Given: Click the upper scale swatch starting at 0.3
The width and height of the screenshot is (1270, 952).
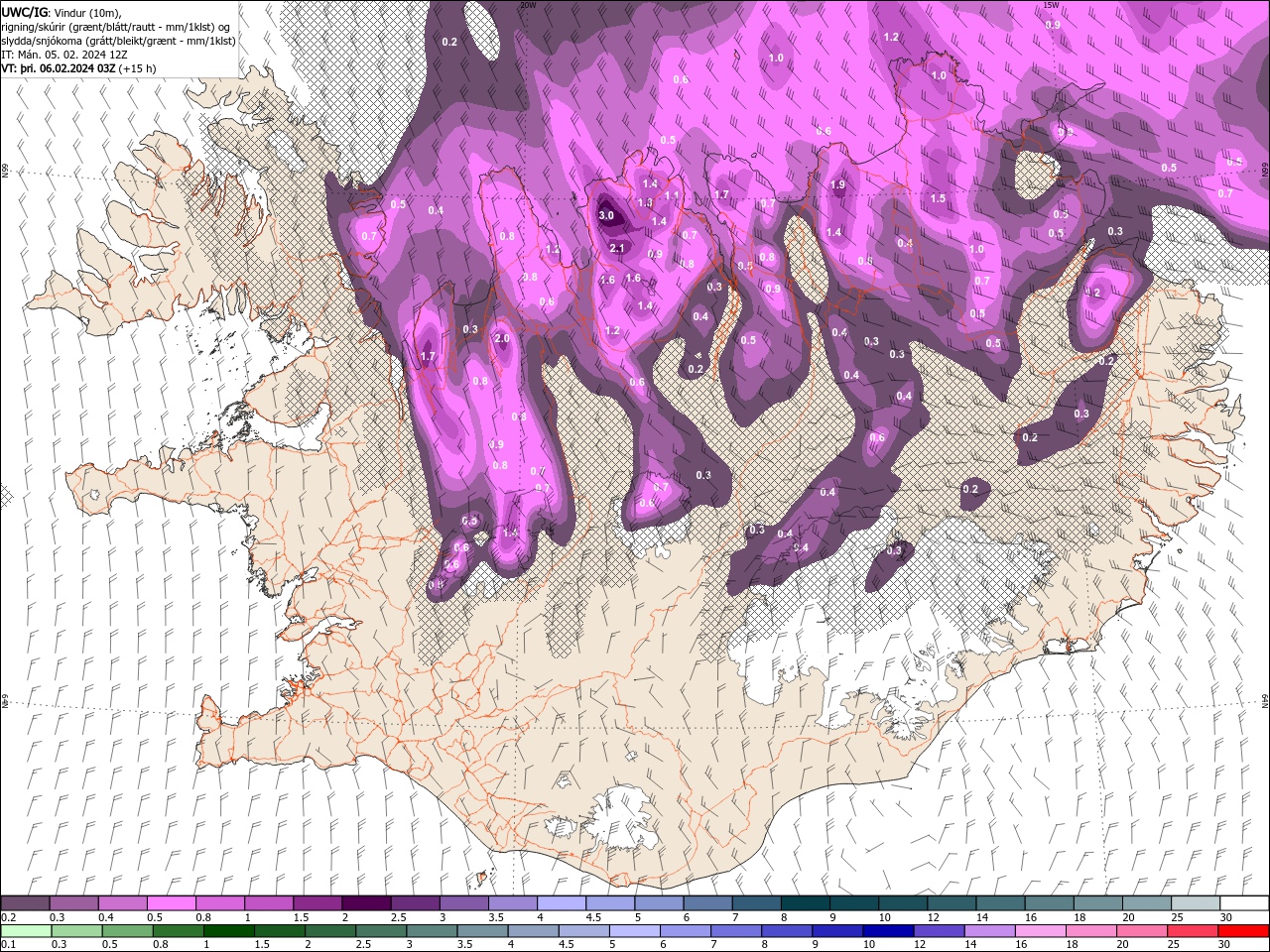Looking at the screenshot, I should [74, 903].
